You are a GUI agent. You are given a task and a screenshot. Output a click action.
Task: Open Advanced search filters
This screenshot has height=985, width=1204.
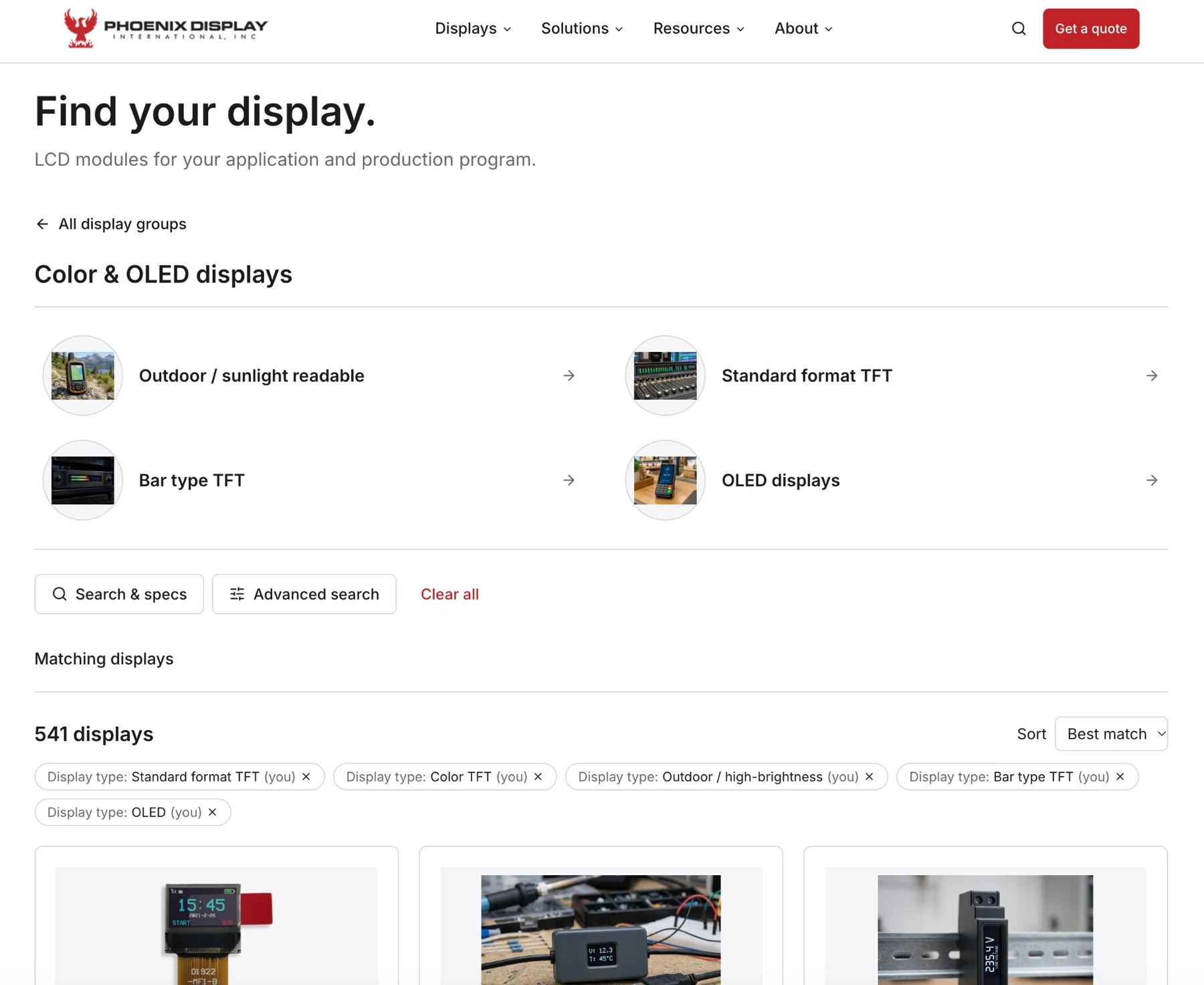pos(304,594)
